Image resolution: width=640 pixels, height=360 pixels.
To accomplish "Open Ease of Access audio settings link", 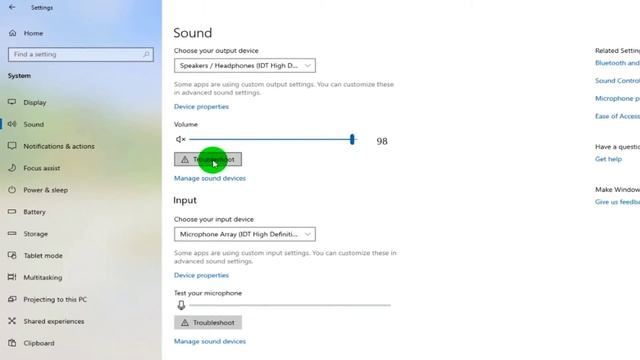I will (617, 116).
